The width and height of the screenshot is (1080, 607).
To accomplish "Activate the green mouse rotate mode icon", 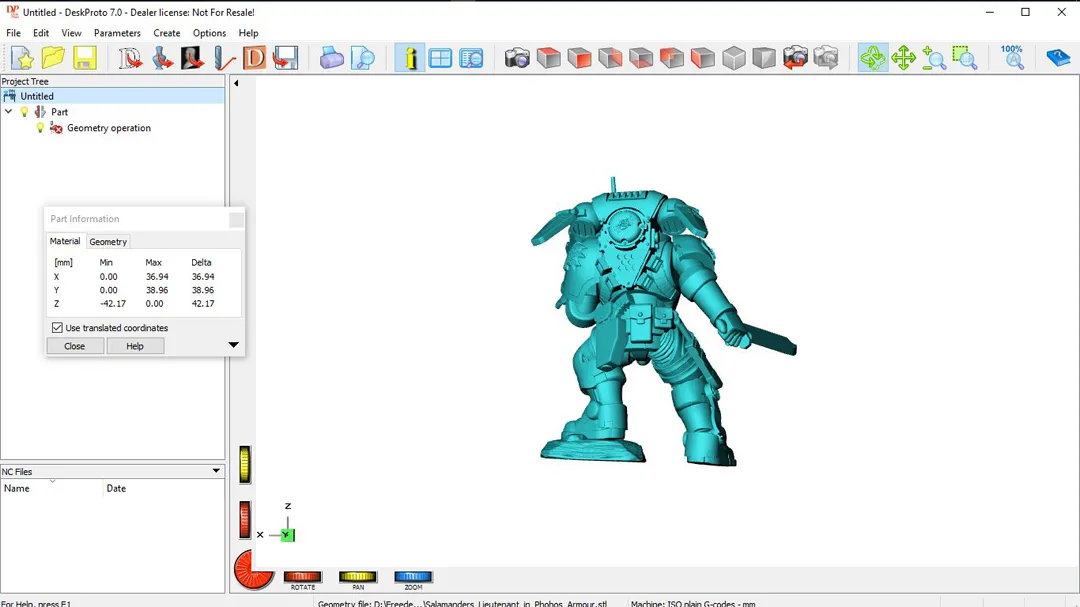I will pos(873,59).
